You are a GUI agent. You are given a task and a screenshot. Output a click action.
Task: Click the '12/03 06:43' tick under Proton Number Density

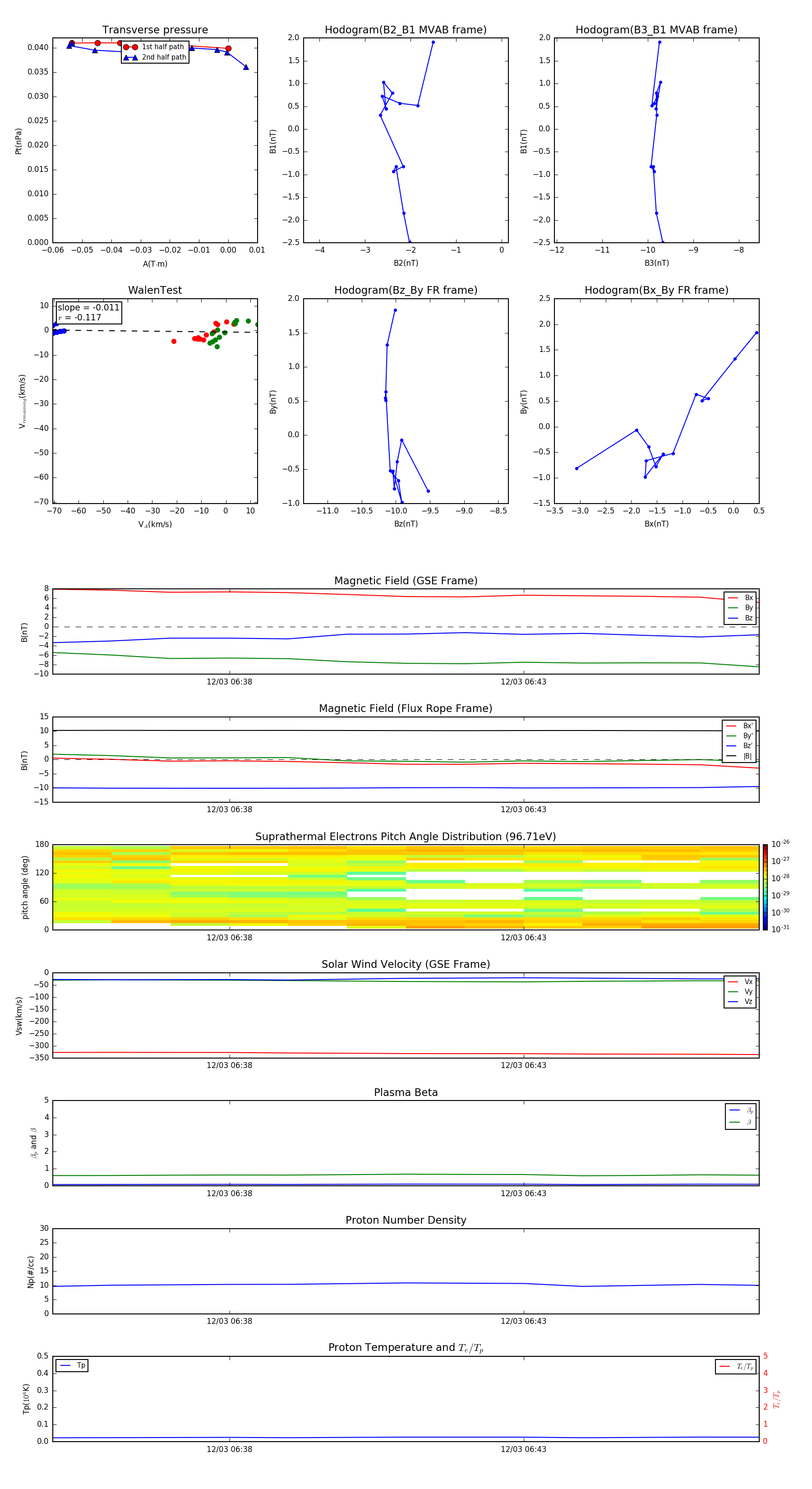[x=524, y=1321]
